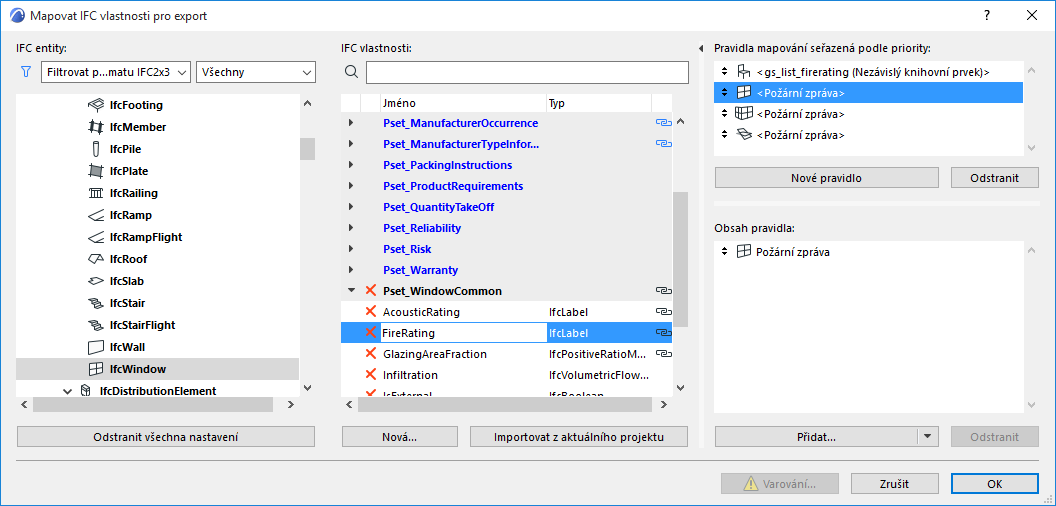Click the Zrušit button
Screen dimensions: 1056x506
[x=895, y=484]
